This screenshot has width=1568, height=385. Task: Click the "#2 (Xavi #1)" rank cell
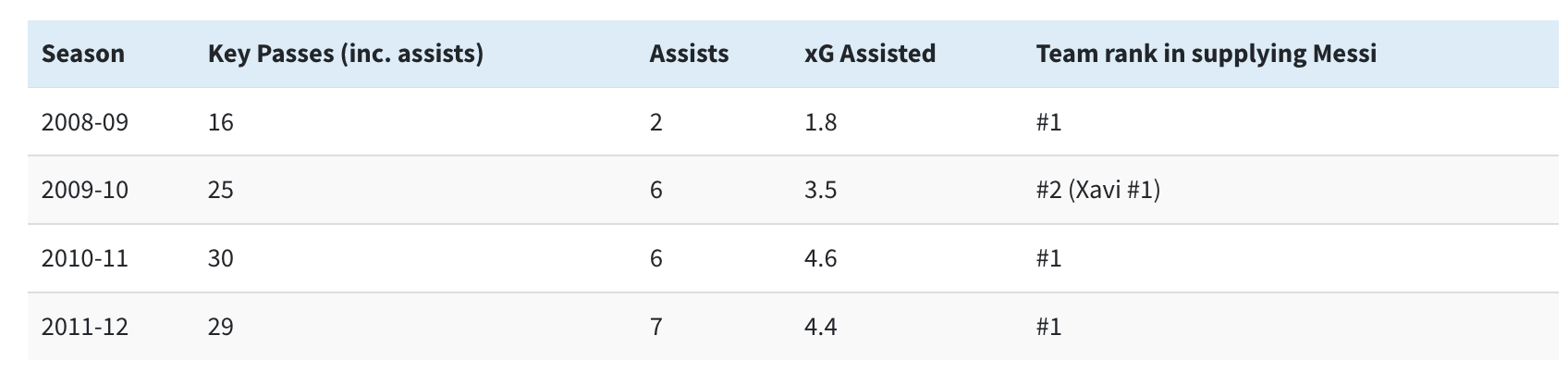[1098, 190]
